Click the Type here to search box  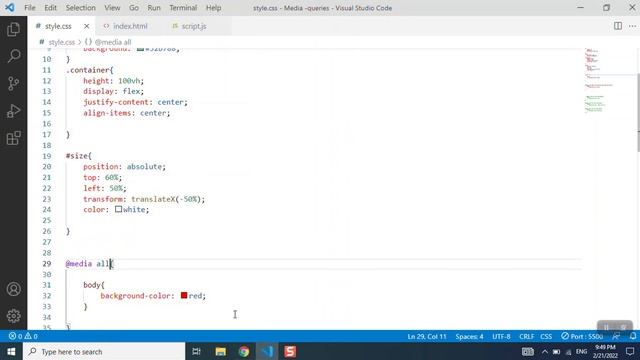pyautogui.click(x=104, y=351)
